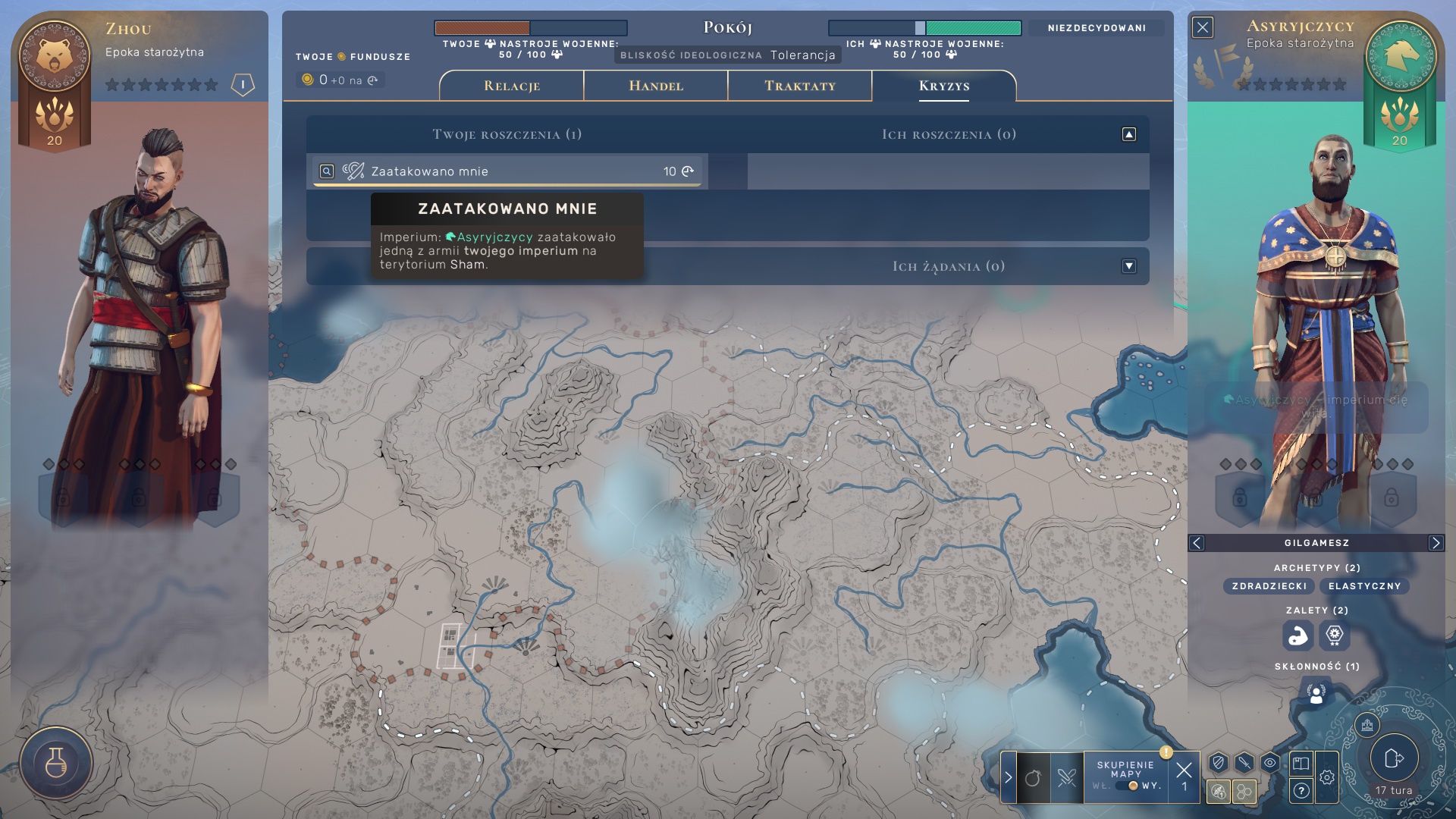Viewport: 1456px width, 819px height.
Task: Click their war support bar
Action: coord(924,28)
